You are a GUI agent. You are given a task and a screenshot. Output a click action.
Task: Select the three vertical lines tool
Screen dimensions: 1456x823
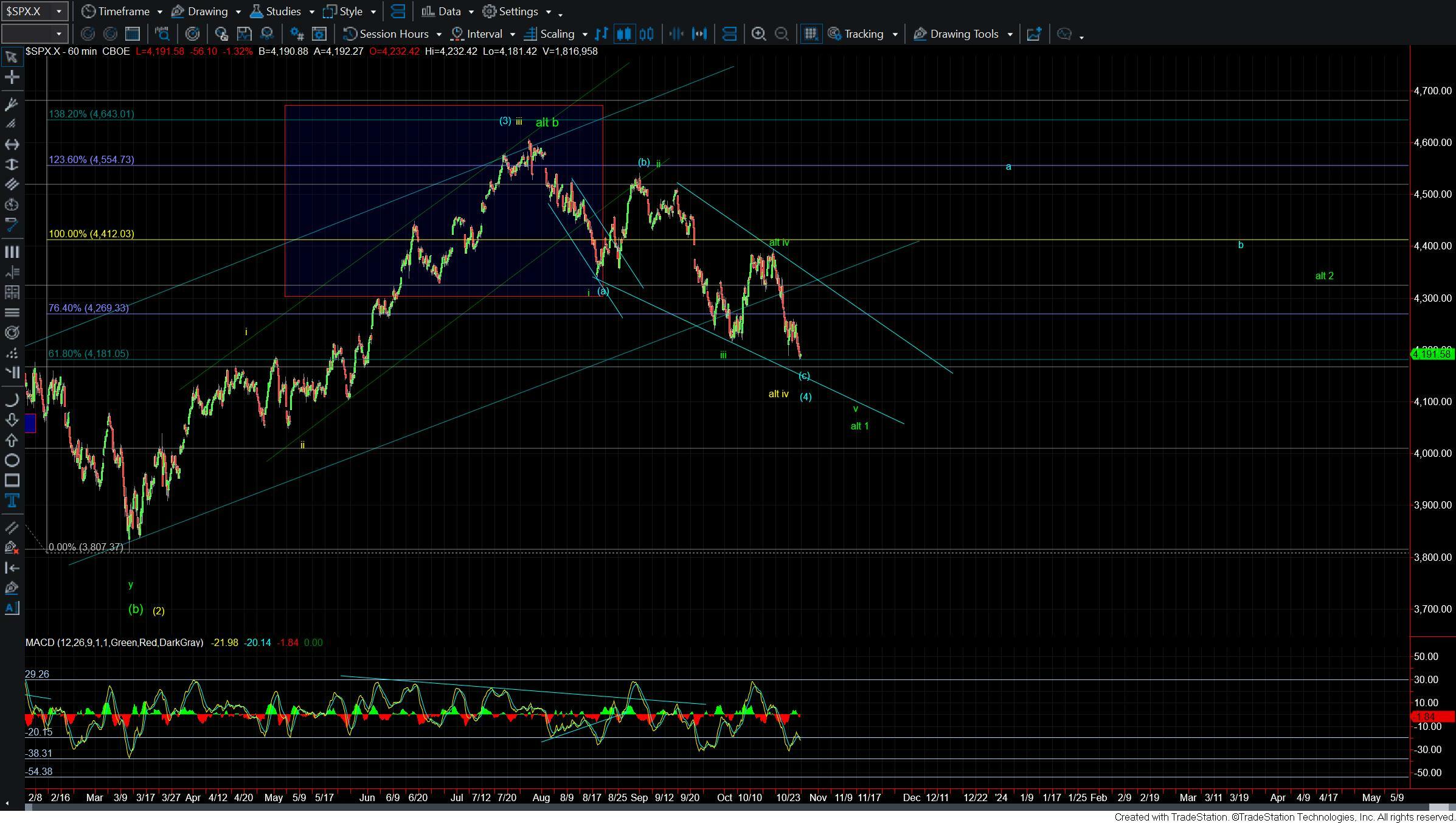(x=12, y=252)
